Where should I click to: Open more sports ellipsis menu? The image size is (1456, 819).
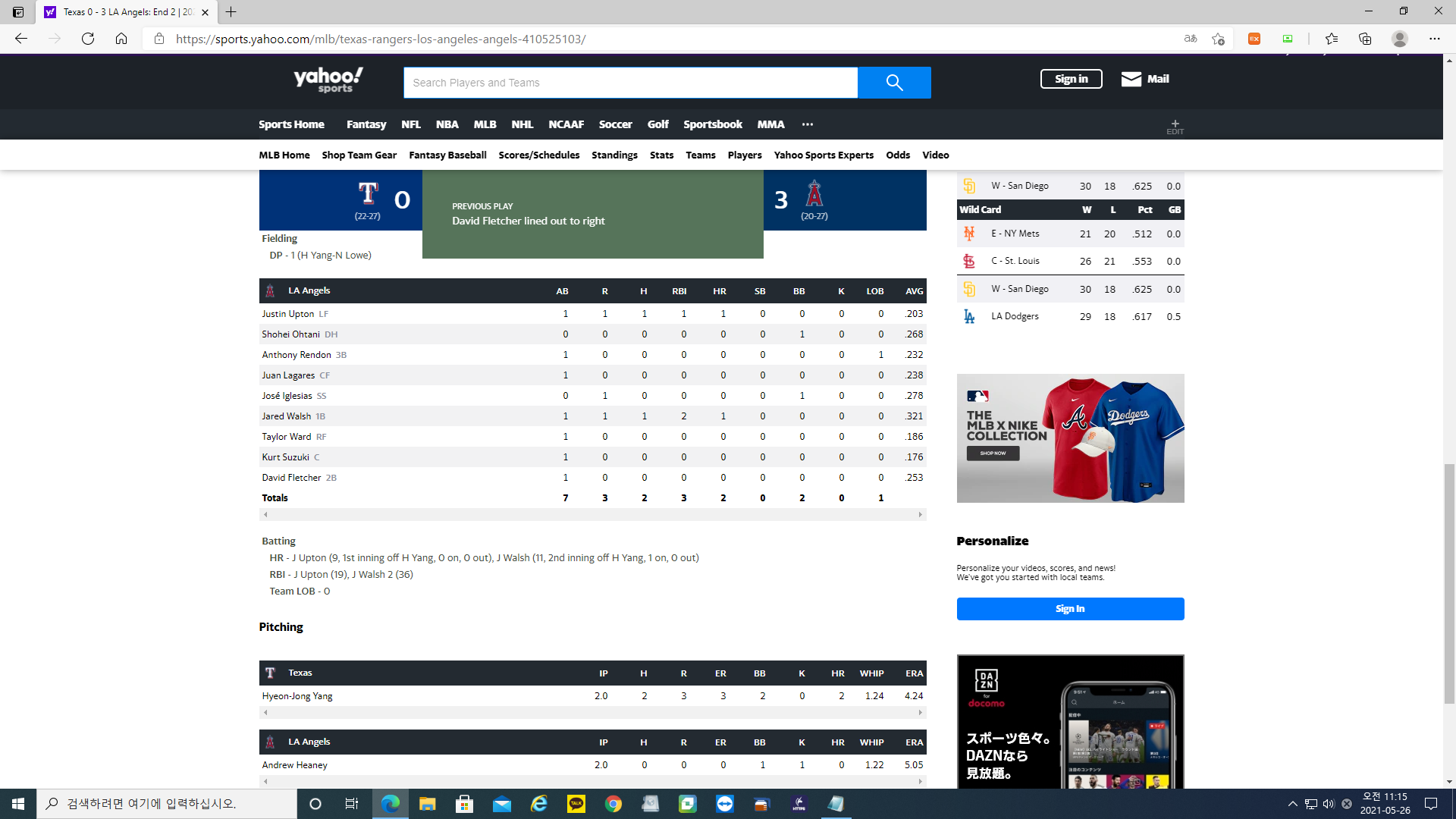click(x=808, y=124)
